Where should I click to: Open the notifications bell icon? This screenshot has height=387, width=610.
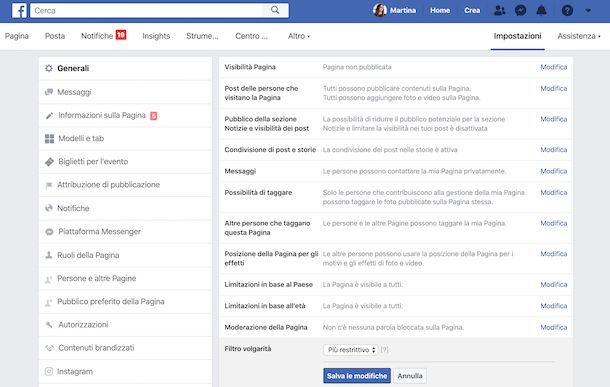click(542, 11)
